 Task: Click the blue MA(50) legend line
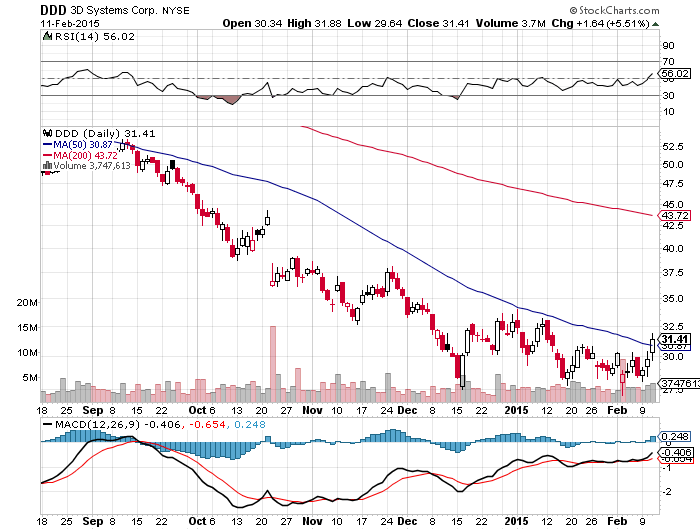[x=47, y=145]
